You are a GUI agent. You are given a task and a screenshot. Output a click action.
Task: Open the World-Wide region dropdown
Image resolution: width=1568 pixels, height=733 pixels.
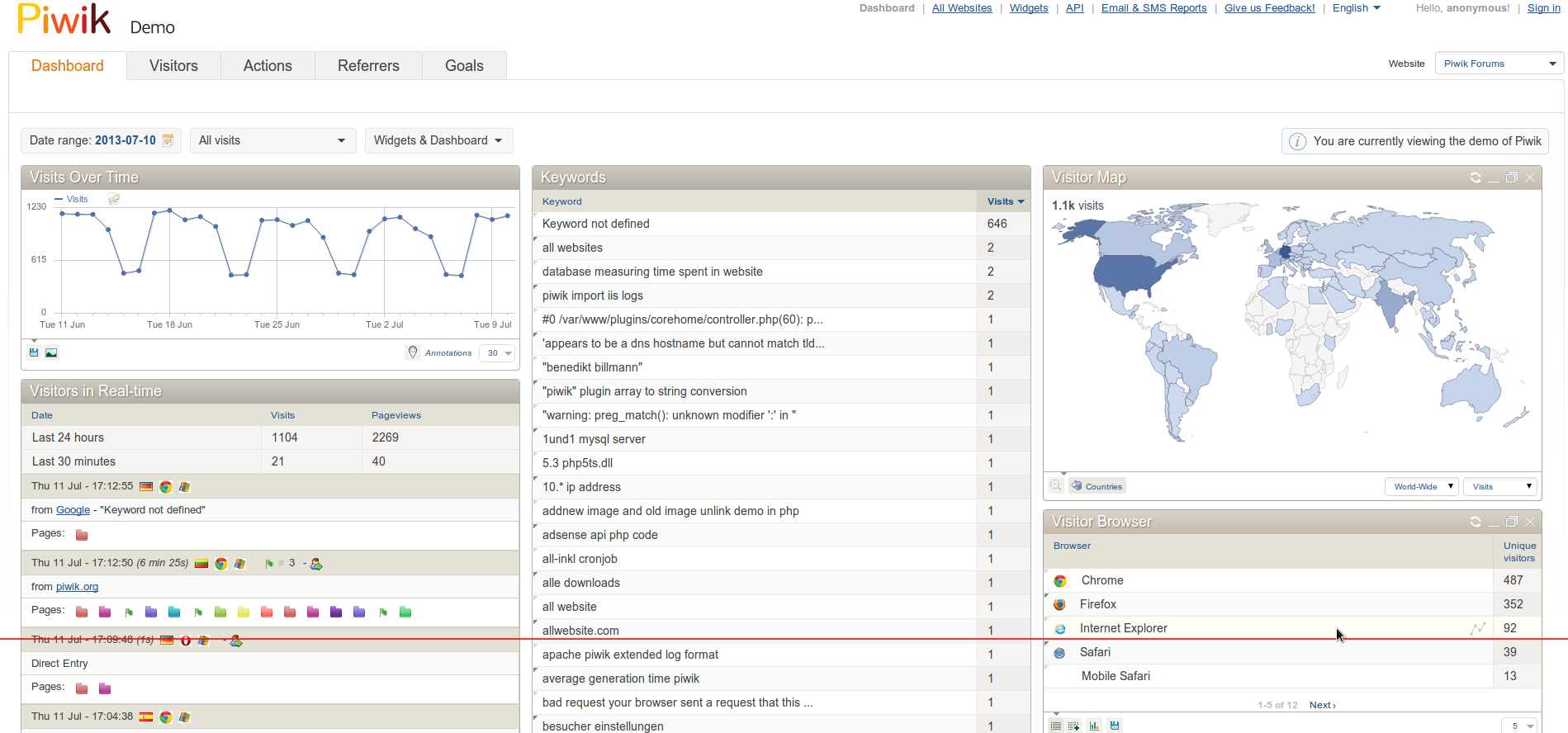click(1421, 486)
